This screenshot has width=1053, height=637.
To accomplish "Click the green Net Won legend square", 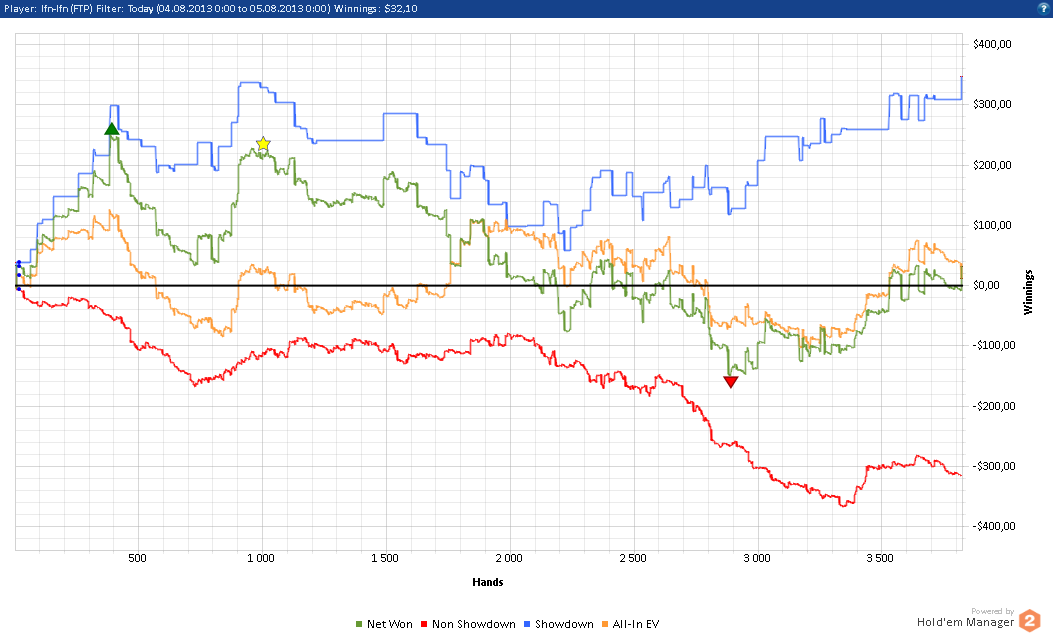I will [359, 624].
